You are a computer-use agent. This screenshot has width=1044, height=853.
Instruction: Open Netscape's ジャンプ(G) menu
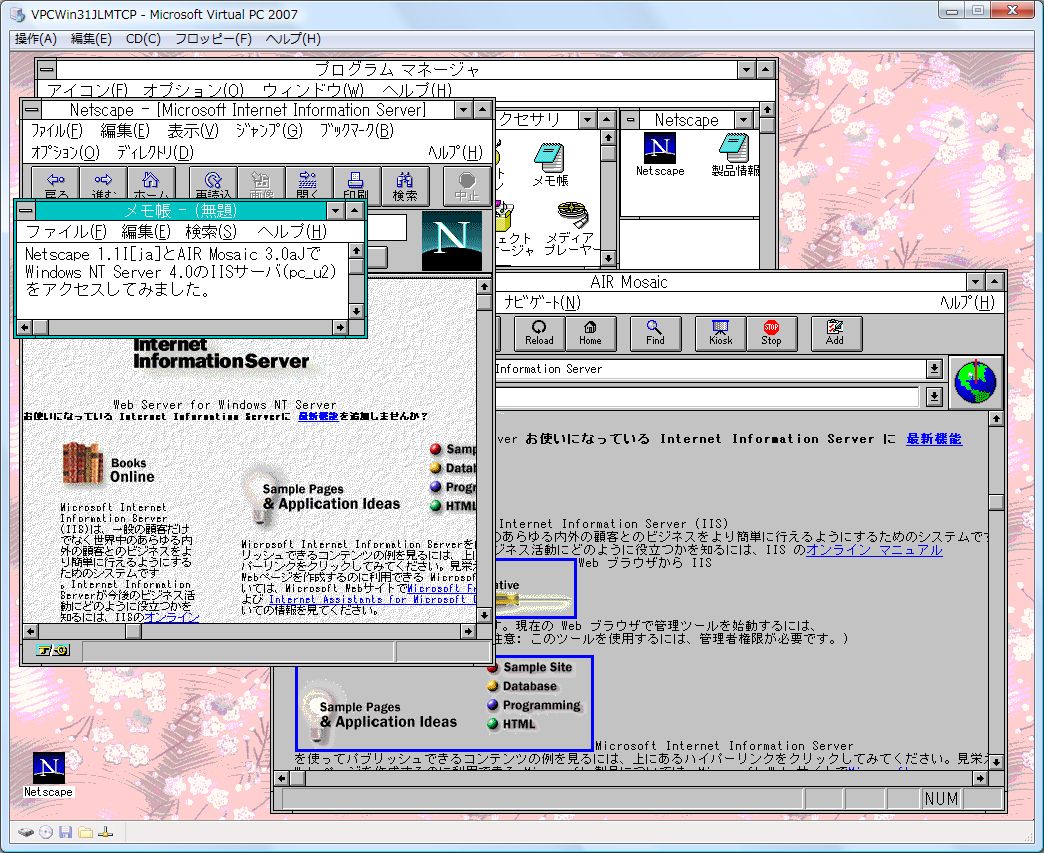(269, 131)
